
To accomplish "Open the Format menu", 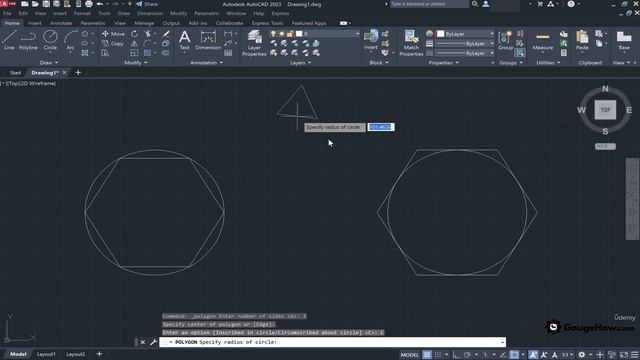I will pyautogui.click(x=82, y=13).
